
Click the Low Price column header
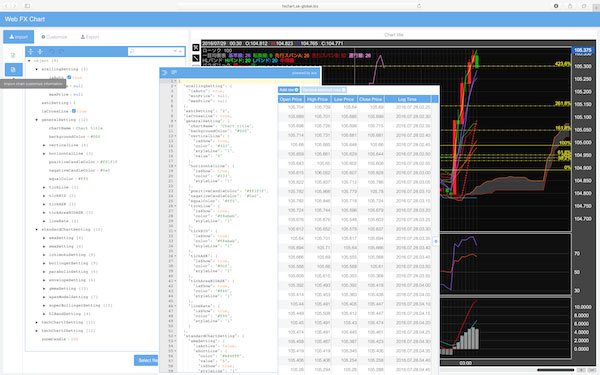(x=344, y=99)
